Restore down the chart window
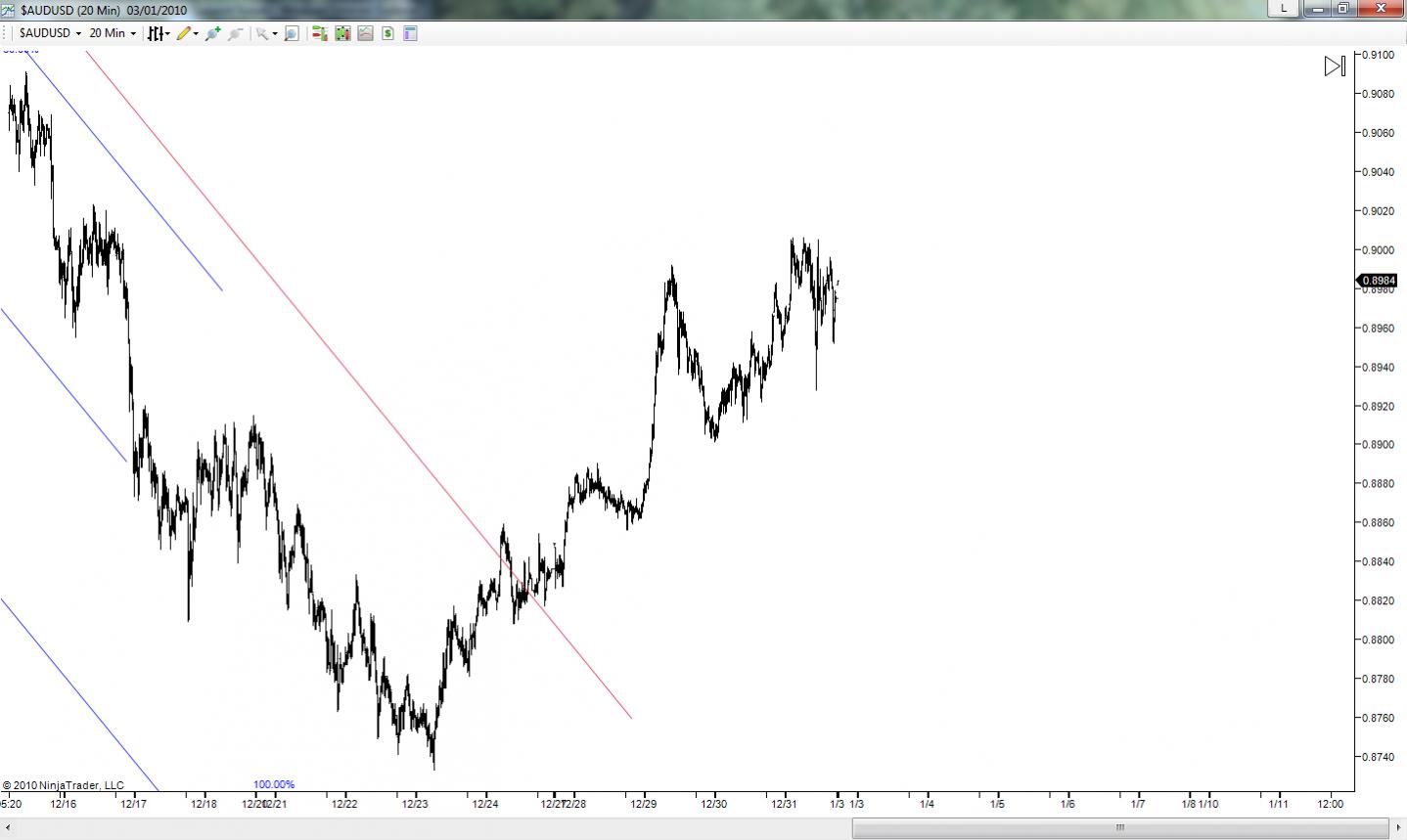The width and height of the screenshot is (1407, 840). (x=1343, y=8)
